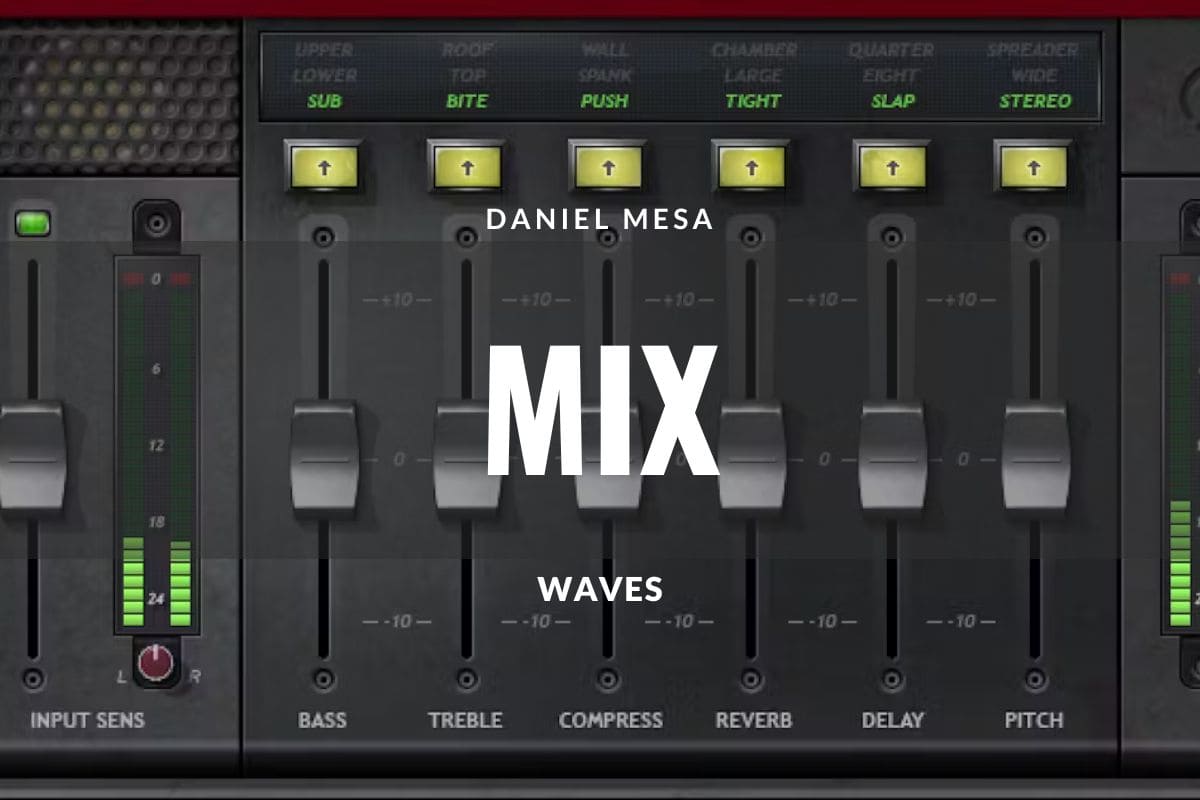Click the PITCH label under the fader
This screenshot has width=1200, height=800.
pos(1034,720)
